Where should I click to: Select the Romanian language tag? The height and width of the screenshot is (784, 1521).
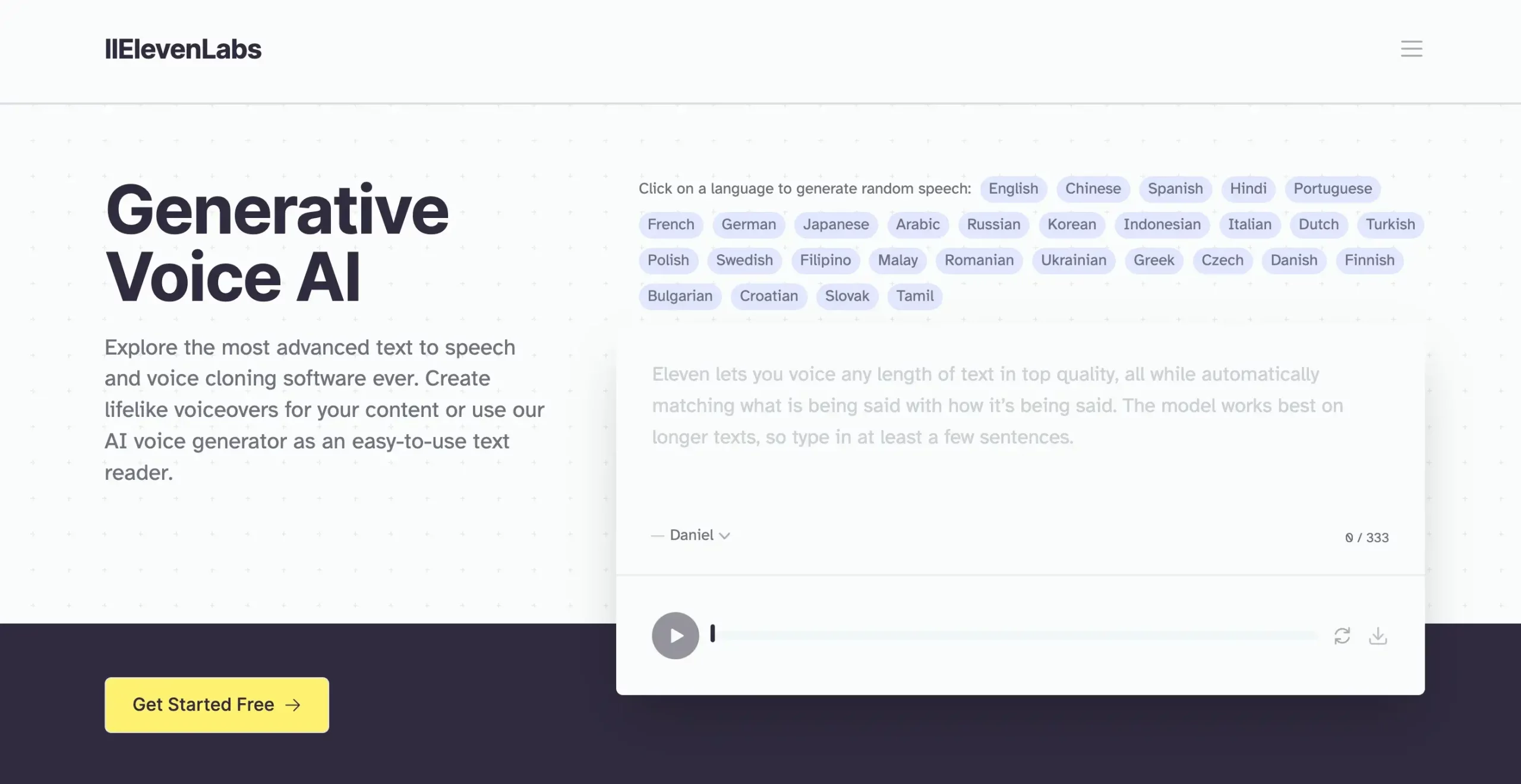[979, 260]
